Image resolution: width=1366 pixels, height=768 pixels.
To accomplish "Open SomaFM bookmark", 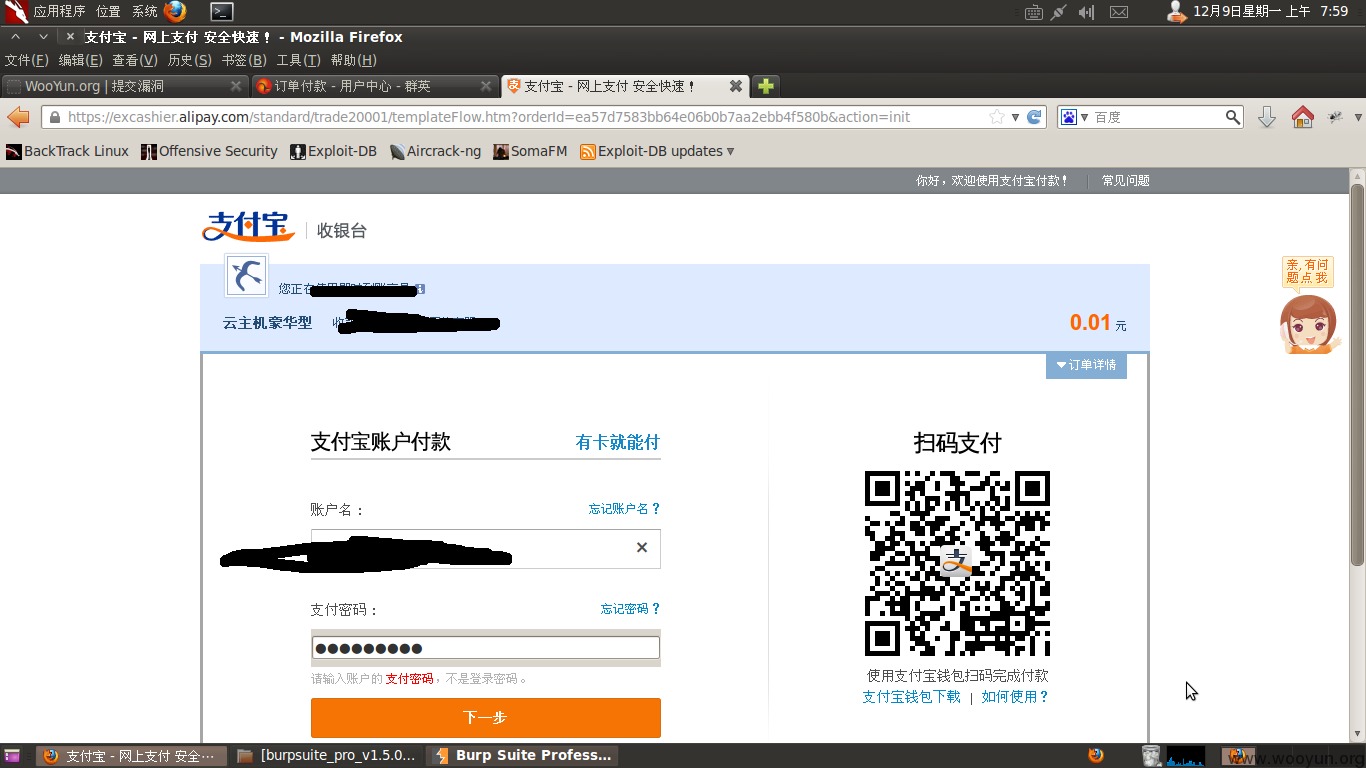I will click(x=530, y=151).
